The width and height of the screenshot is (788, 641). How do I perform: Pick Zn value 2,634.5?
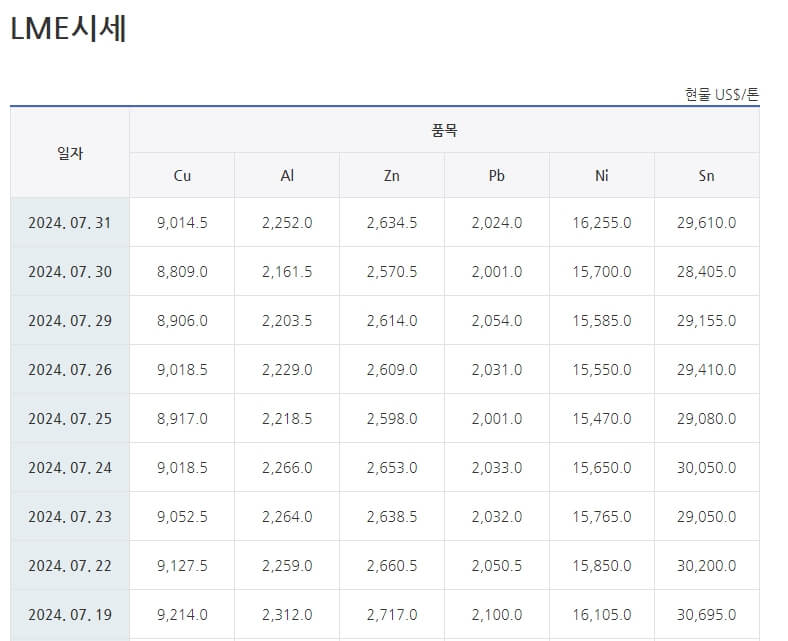click(391, 222)
